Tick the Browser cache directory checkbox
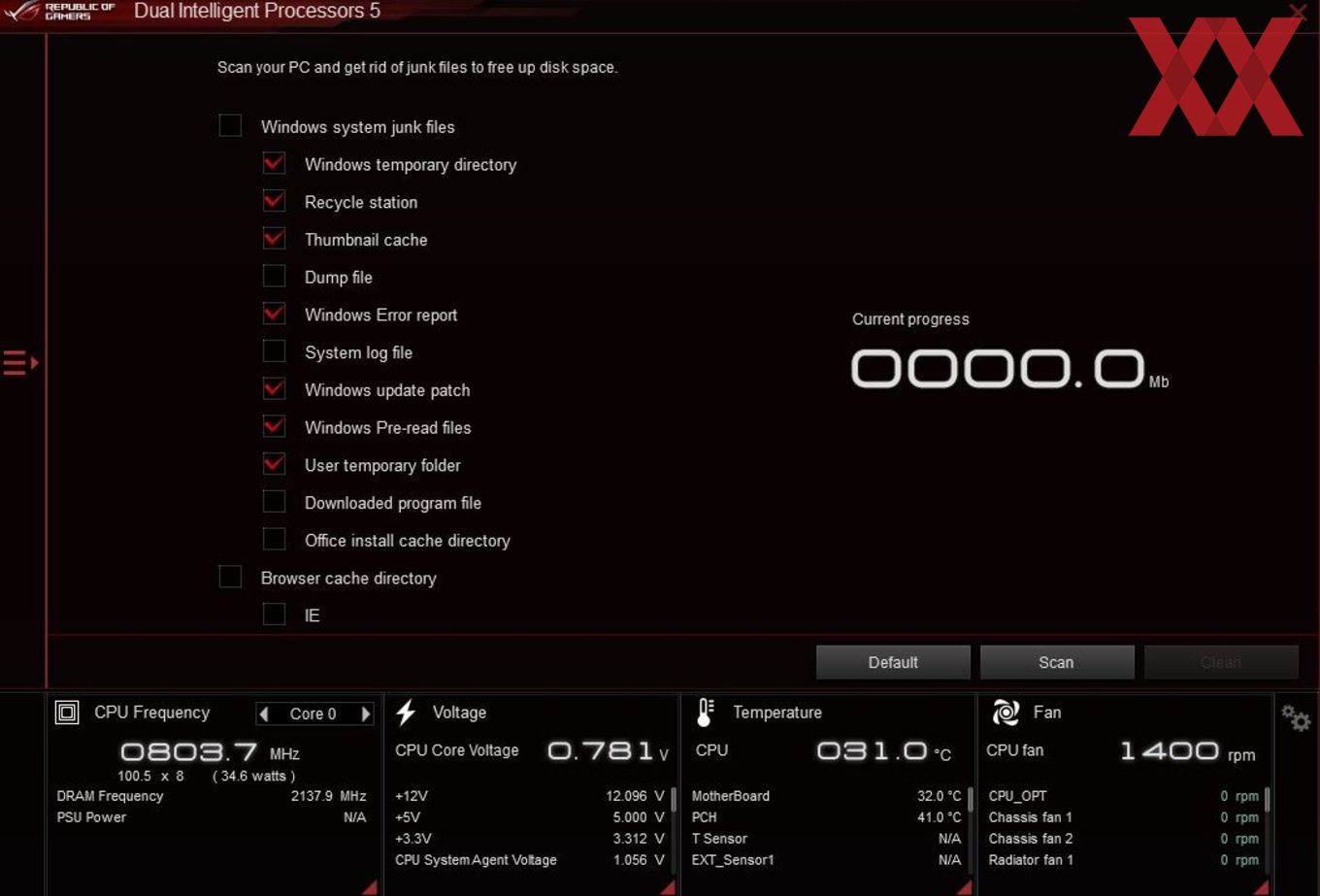Screen dimensions: 1320x896 pyautogui.click(x=230, y=577)
